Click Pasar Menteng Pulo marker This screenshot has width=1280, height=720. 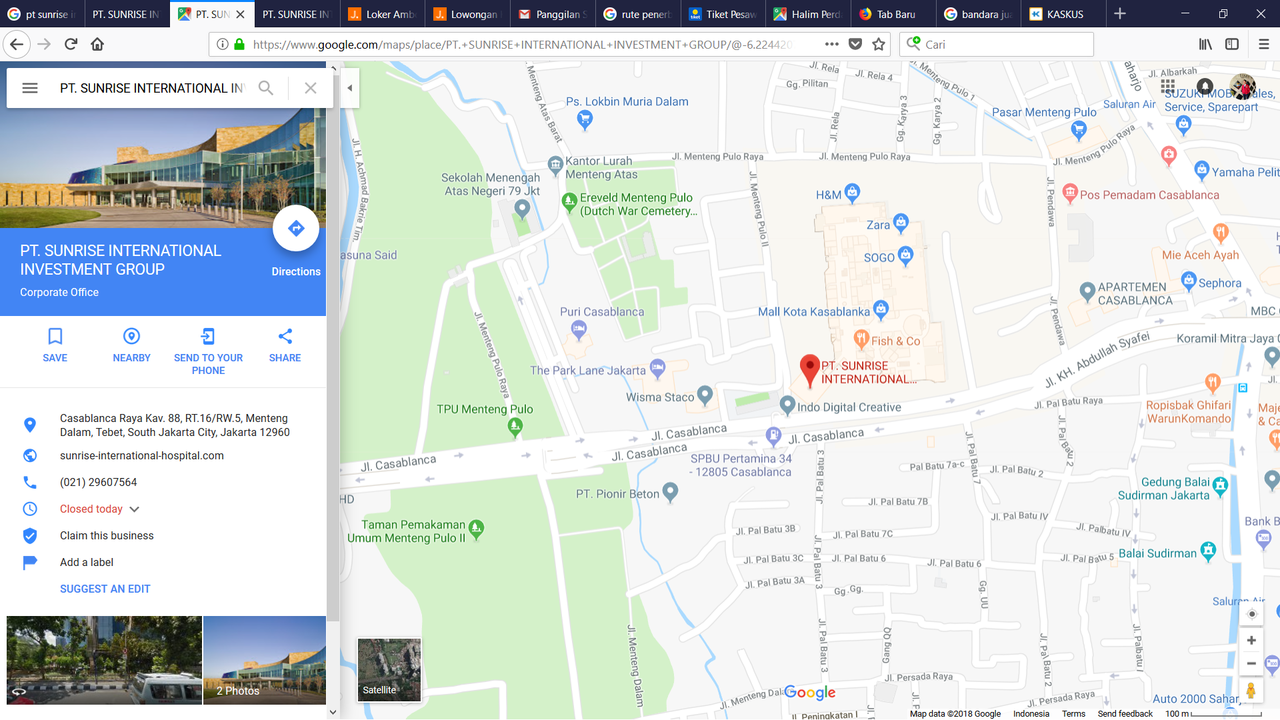tap(1079, 130)
